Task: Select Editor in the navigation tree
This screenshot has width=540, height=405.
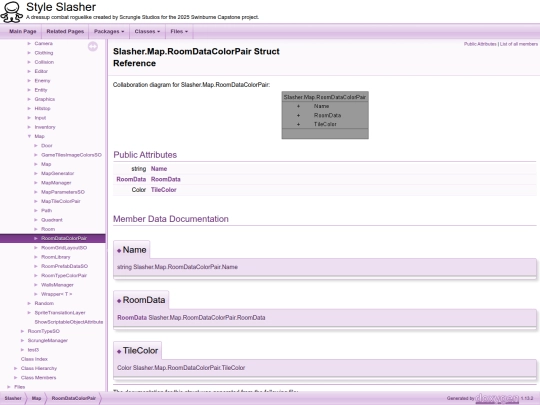Action: (x=41, y=71)
